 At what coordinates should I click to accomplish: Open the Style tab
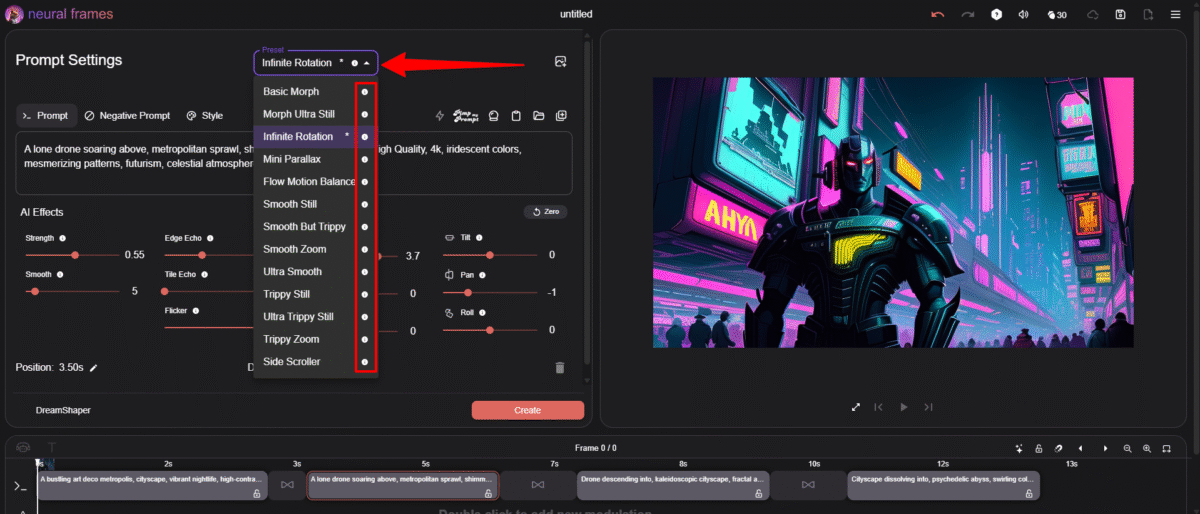(x=205, y=115)
